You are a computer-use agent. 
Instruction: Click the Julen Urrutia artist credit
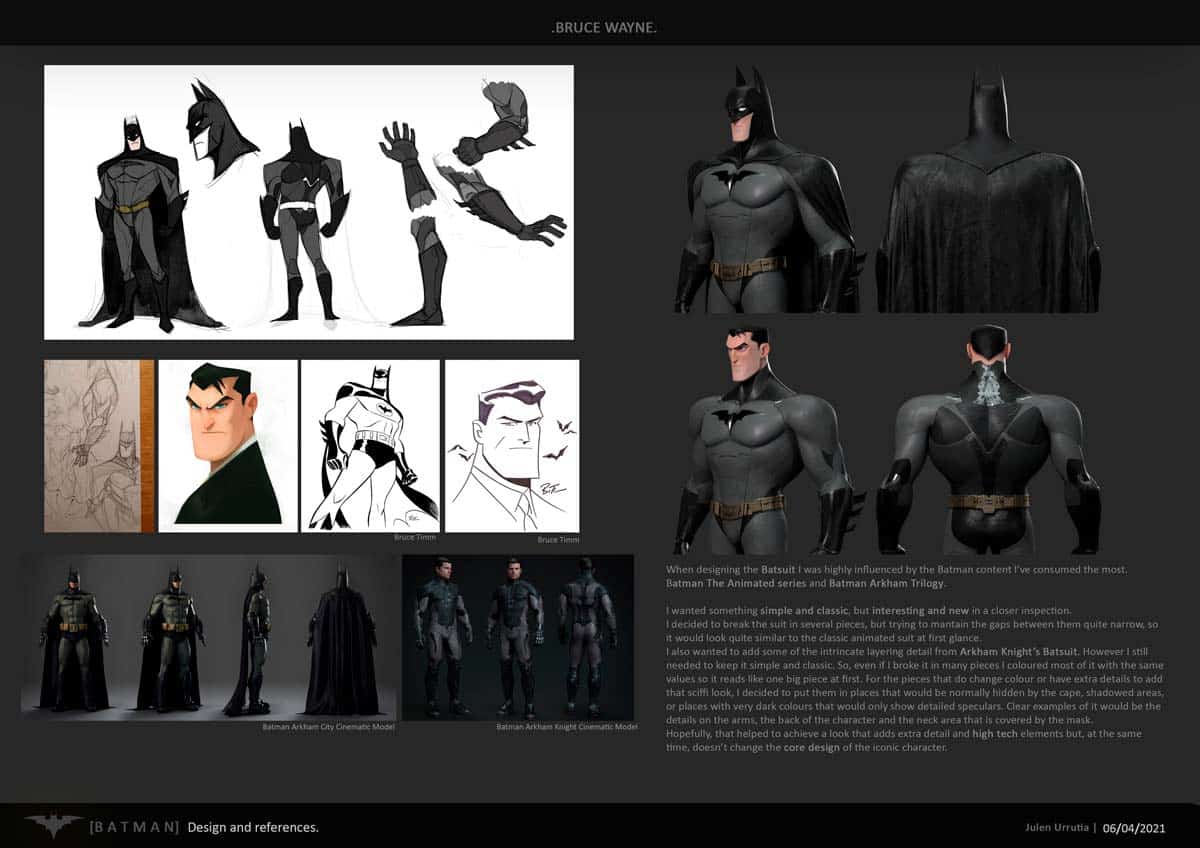(1060, 827)
